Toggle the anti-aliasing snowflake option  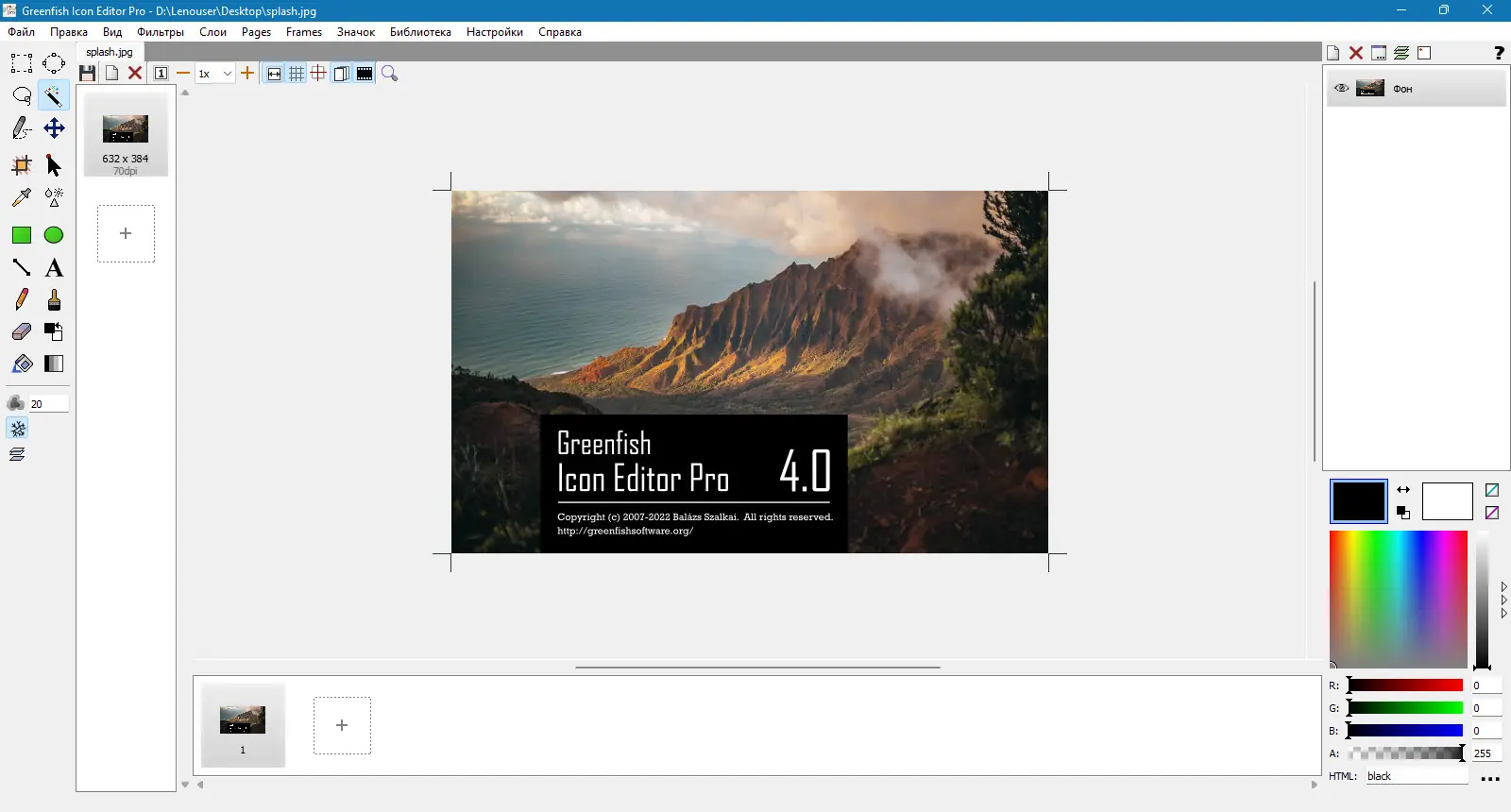pos(18,429)
